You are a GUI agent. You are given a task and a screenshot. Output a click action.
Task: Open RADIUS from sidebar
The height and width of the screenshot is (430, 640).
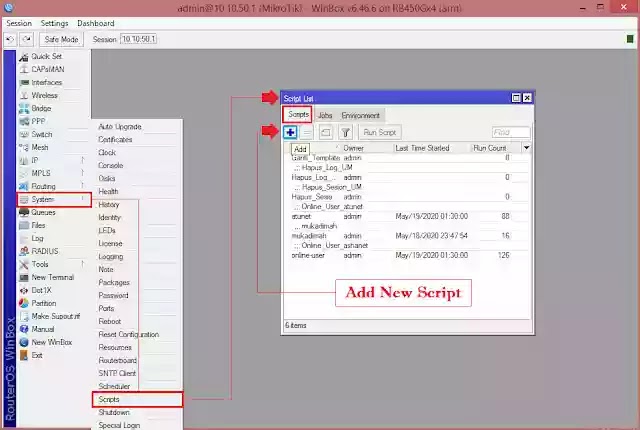tap(44, 251)
